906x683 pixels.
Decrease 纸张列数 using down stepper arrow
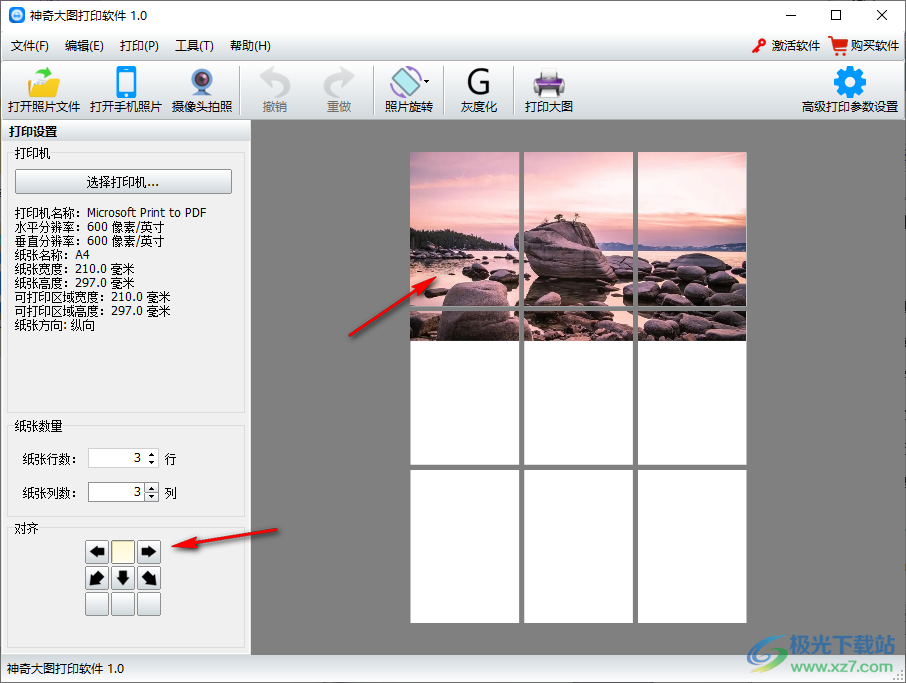[152, 496]
